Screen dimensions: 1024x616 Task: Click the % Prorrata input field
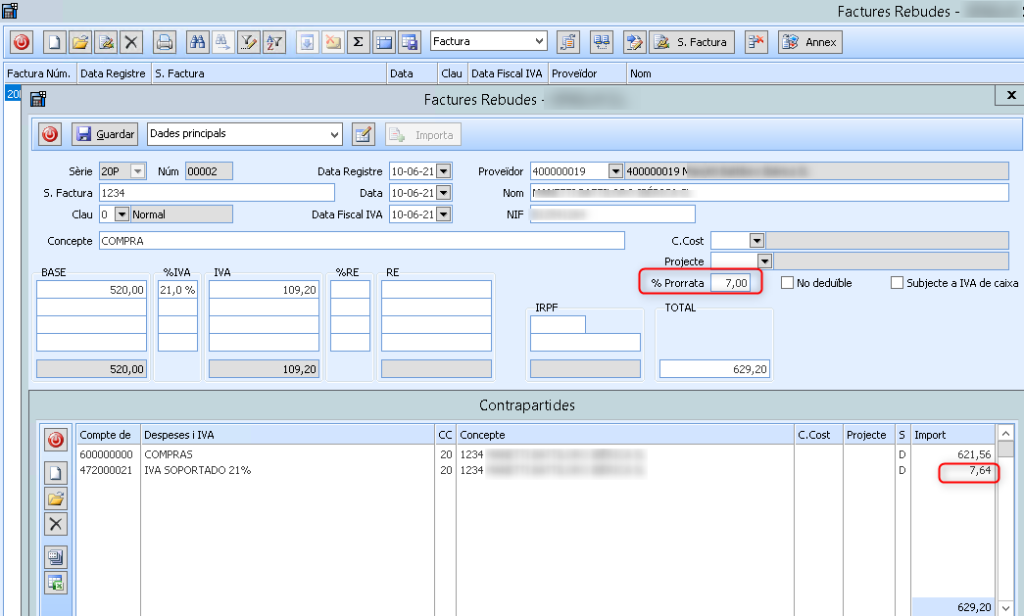(x=730, y=283)
